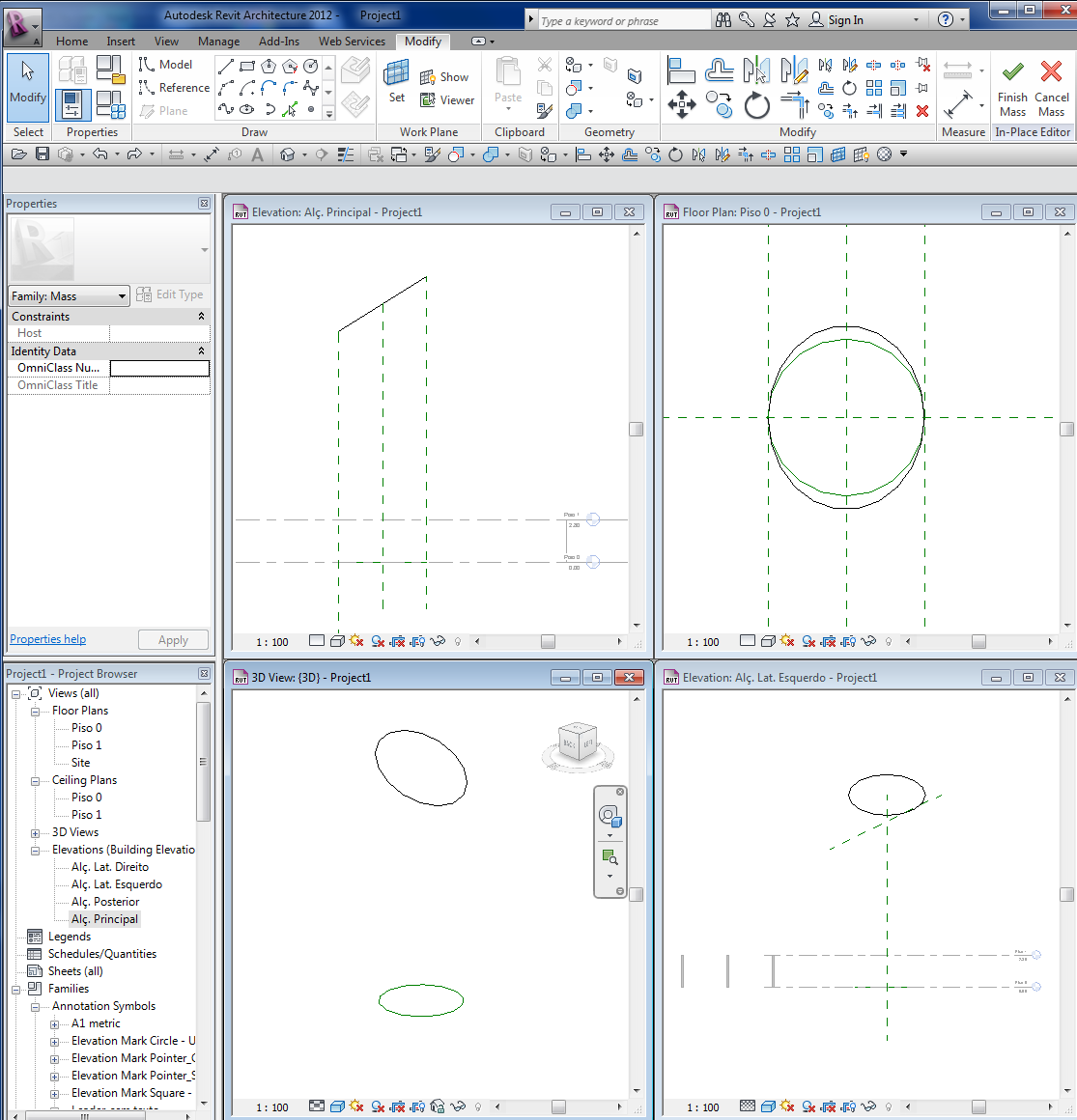Click Set work plane icon
Screen dimensions: 1077x1120
(x=396, y=75)
